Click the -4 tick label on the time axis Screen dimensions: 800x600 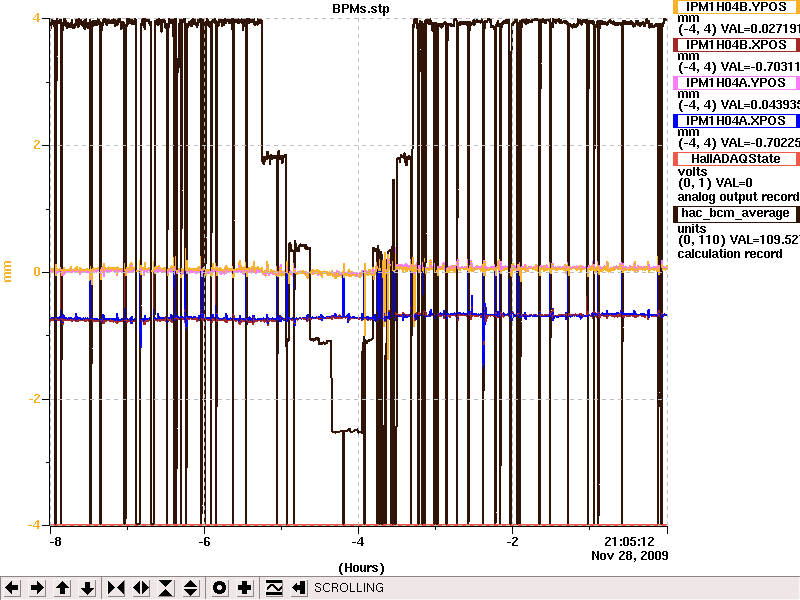point(357,542)
